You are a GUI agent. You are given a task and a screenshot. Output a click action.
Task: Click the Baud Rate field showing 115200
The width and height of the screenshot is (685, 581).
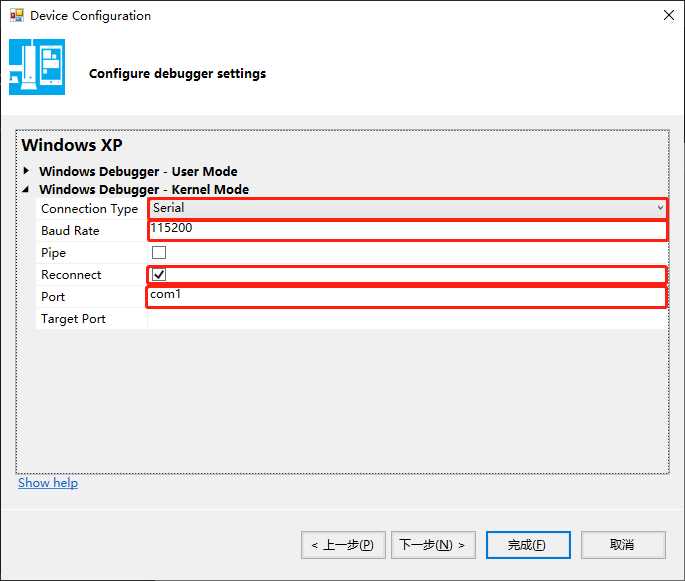point(407,230)
